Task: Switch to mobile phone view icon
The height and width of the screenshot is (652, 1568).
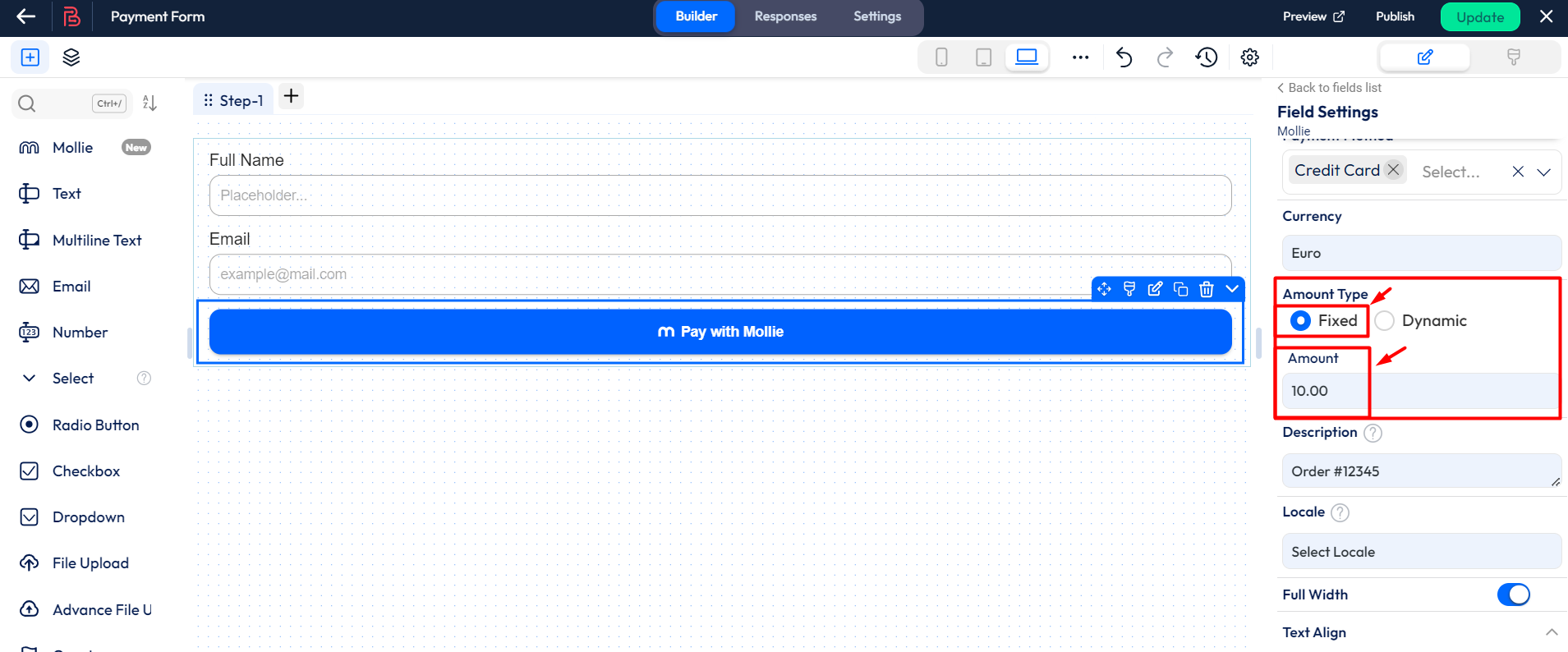Action: [x=941, y=57]
